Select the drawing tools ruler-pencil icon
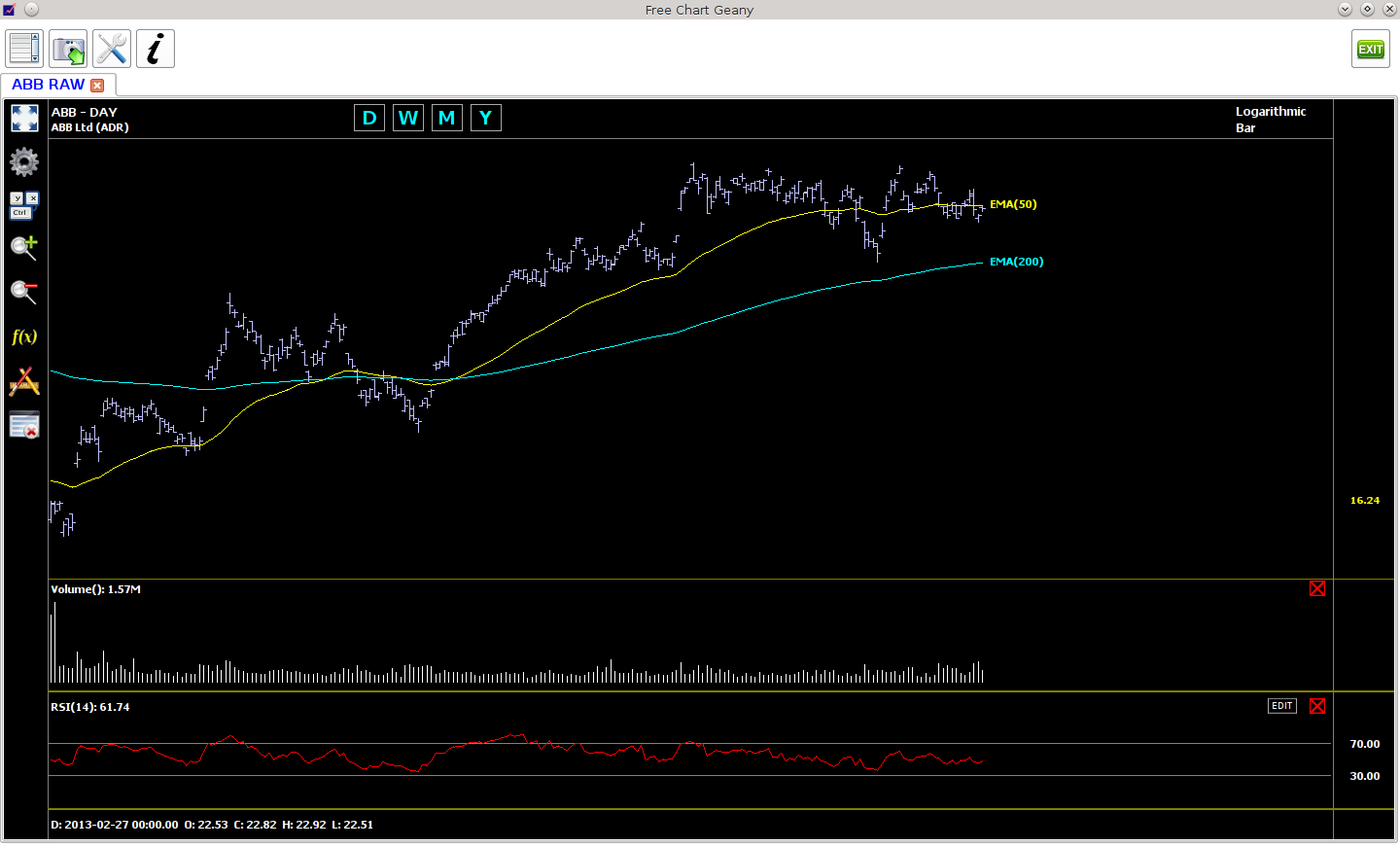This screenshot has width=1400, height=848. pyautogui.click(x=24, y=381)
